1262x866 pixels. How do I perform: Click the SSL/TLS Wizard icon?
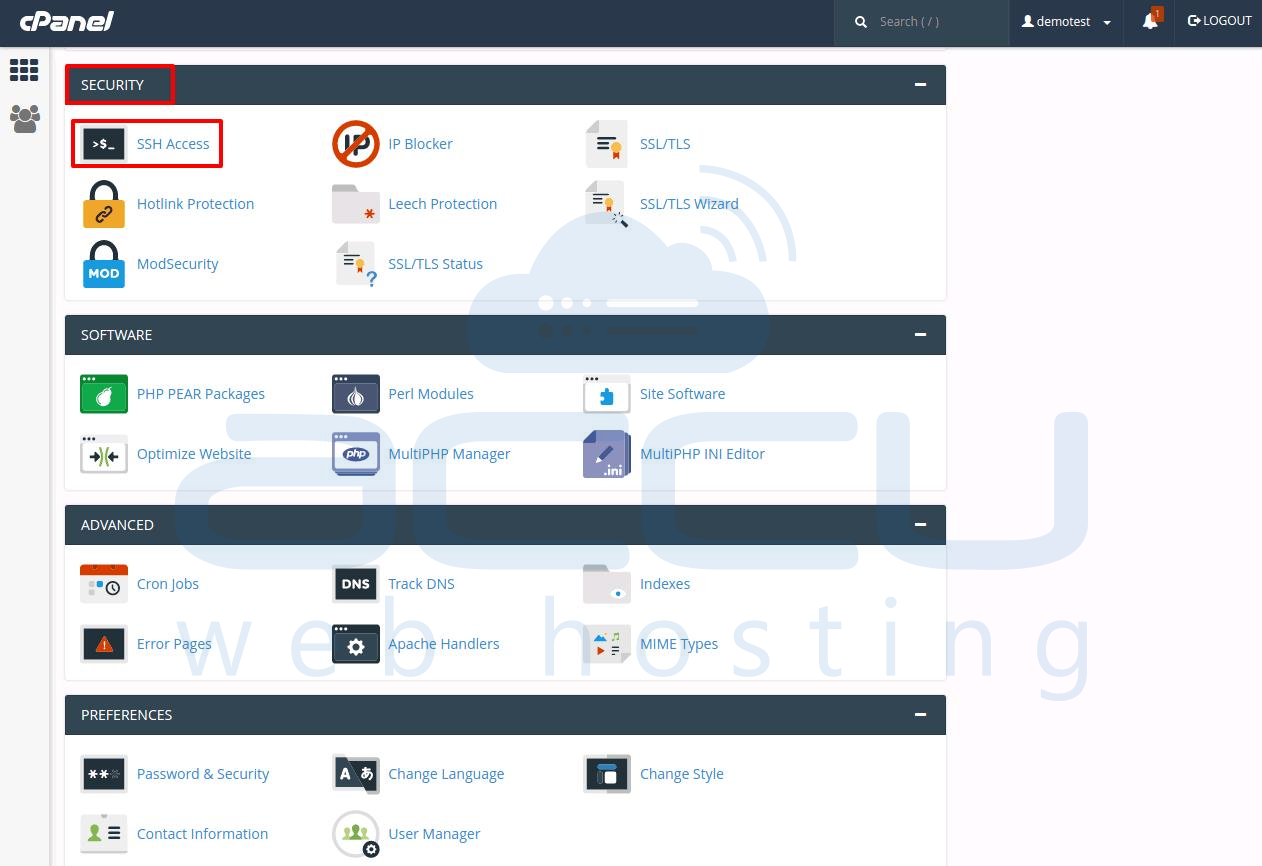(607, 204)
